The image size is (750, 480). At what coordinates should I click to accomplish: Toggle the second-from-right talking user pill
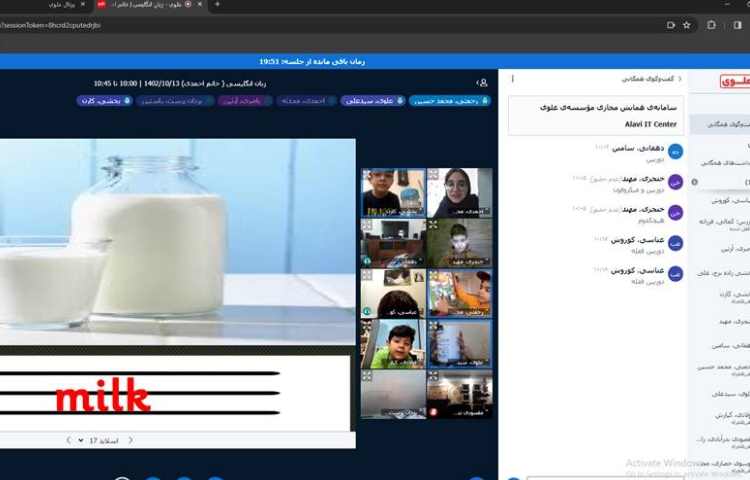[373, 100]
